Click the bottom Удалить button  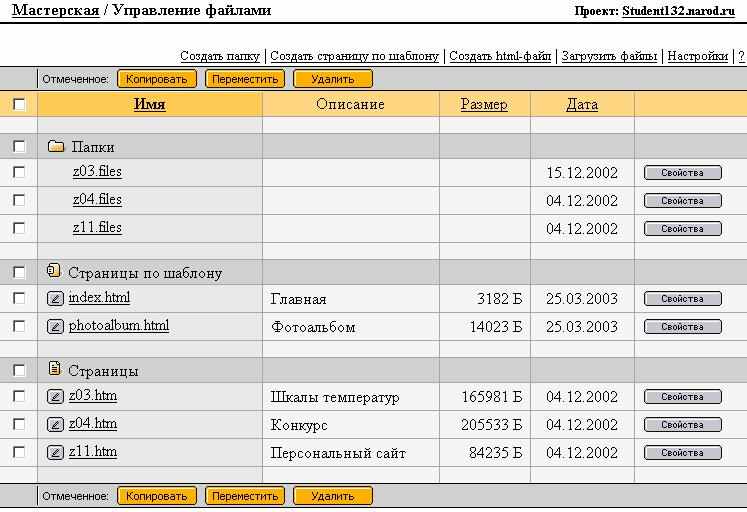coord(333,496)
